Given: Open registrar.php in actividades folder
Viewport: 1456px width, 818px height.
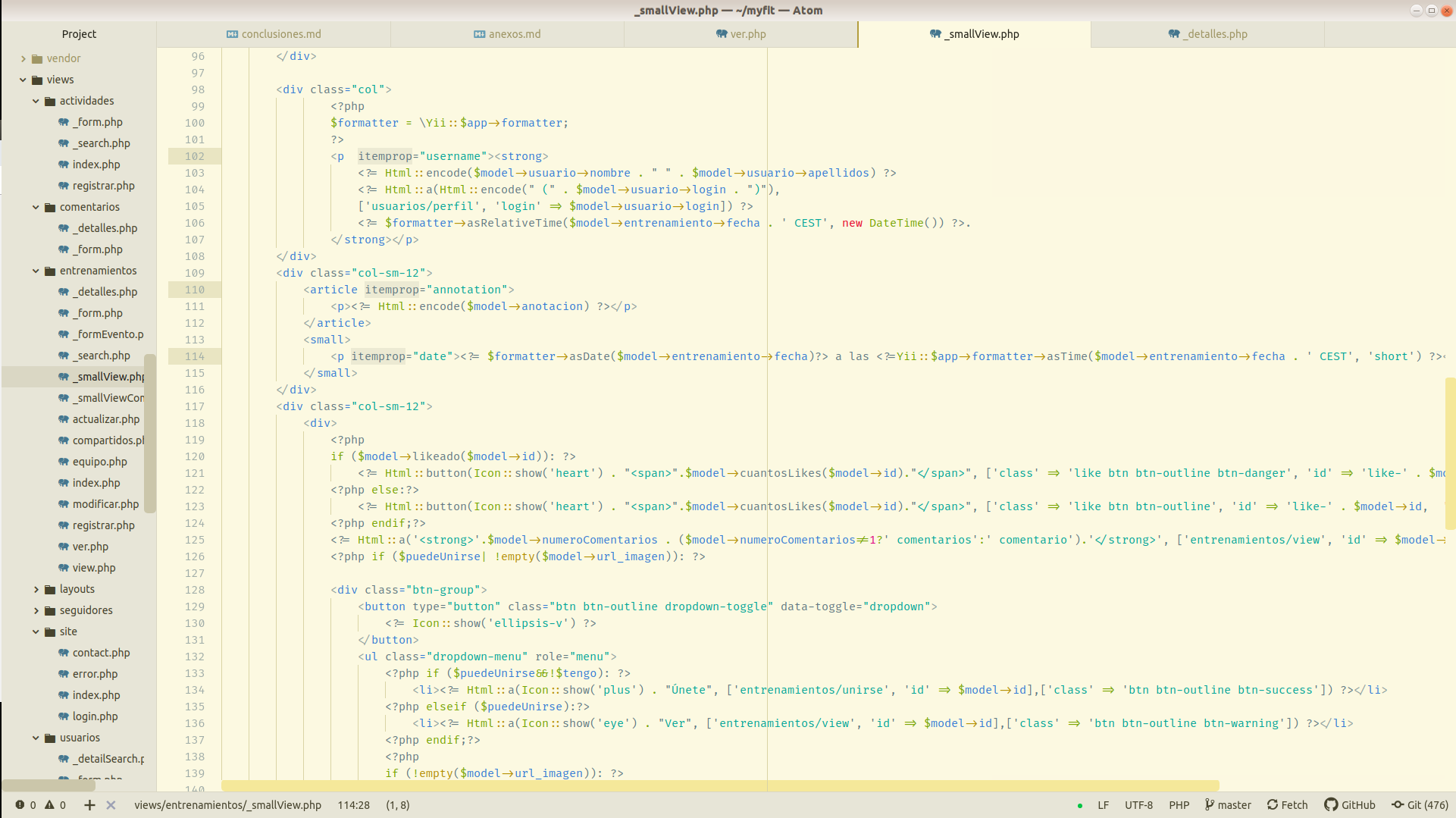Looking at the screenshot, I should [103, 186].
